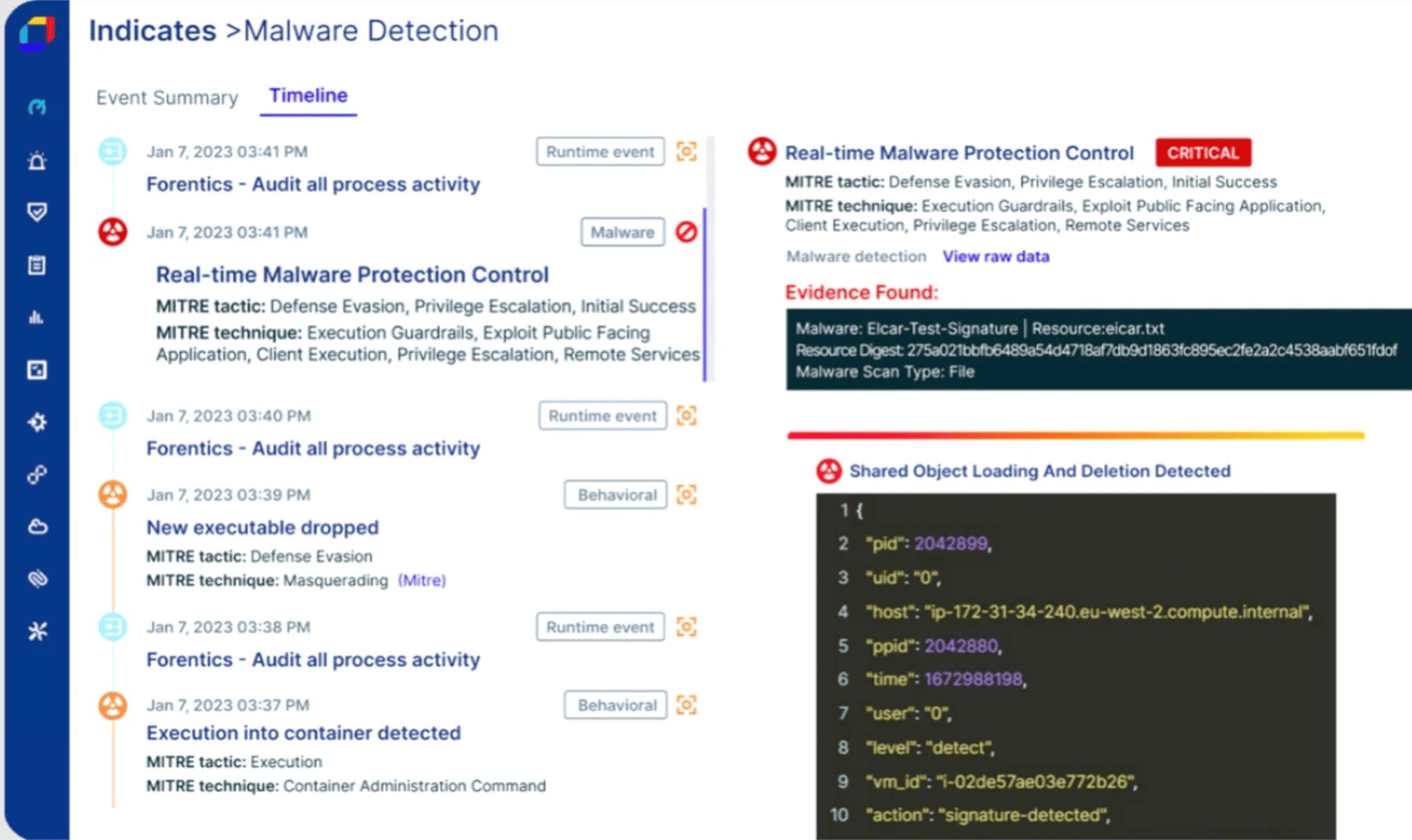
Task: Click the Runtime event tag at 03:40 PM
Action: pos(603,416)
